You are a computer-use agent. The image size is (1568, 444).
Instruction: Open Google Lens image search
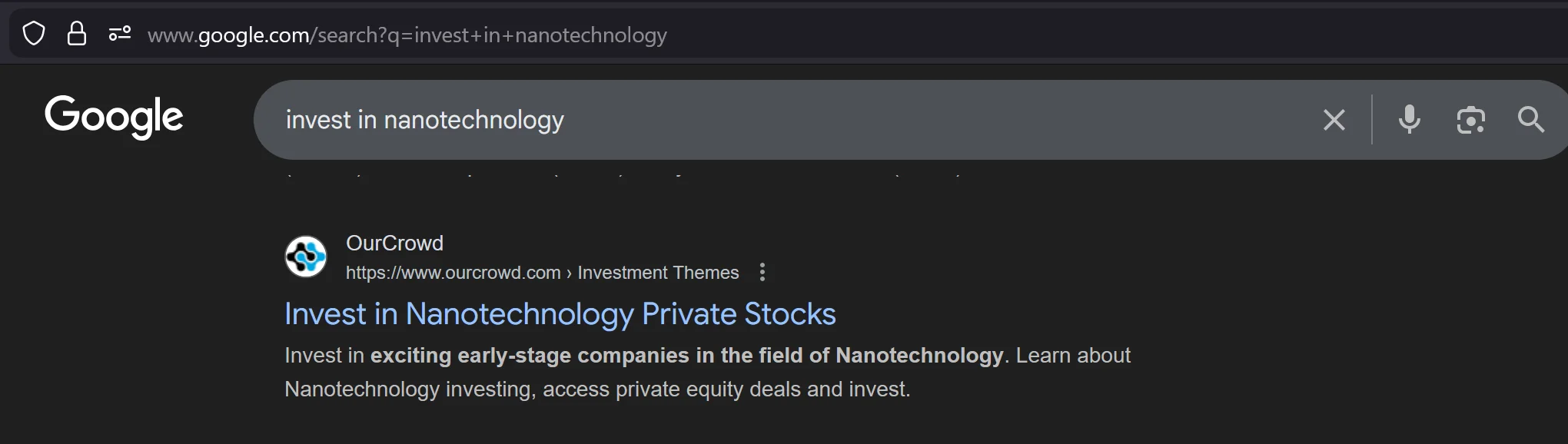tap(1470, 120)
